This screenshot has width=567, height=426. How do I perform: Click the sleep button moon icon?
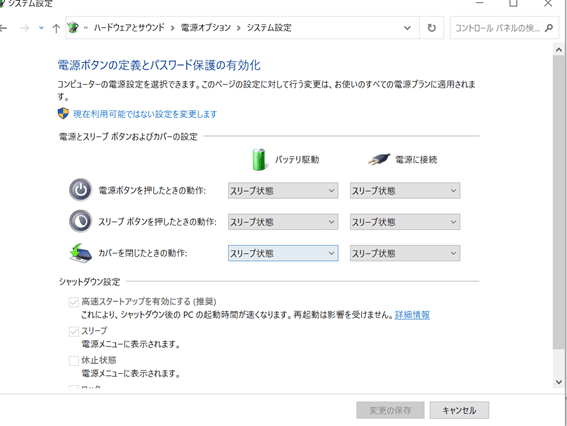point(80,221)
